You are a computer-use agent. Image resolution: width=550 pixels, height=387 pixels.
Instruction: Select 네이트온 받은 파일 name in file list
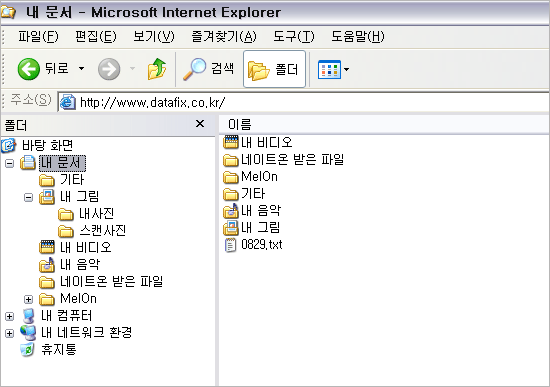292,159
